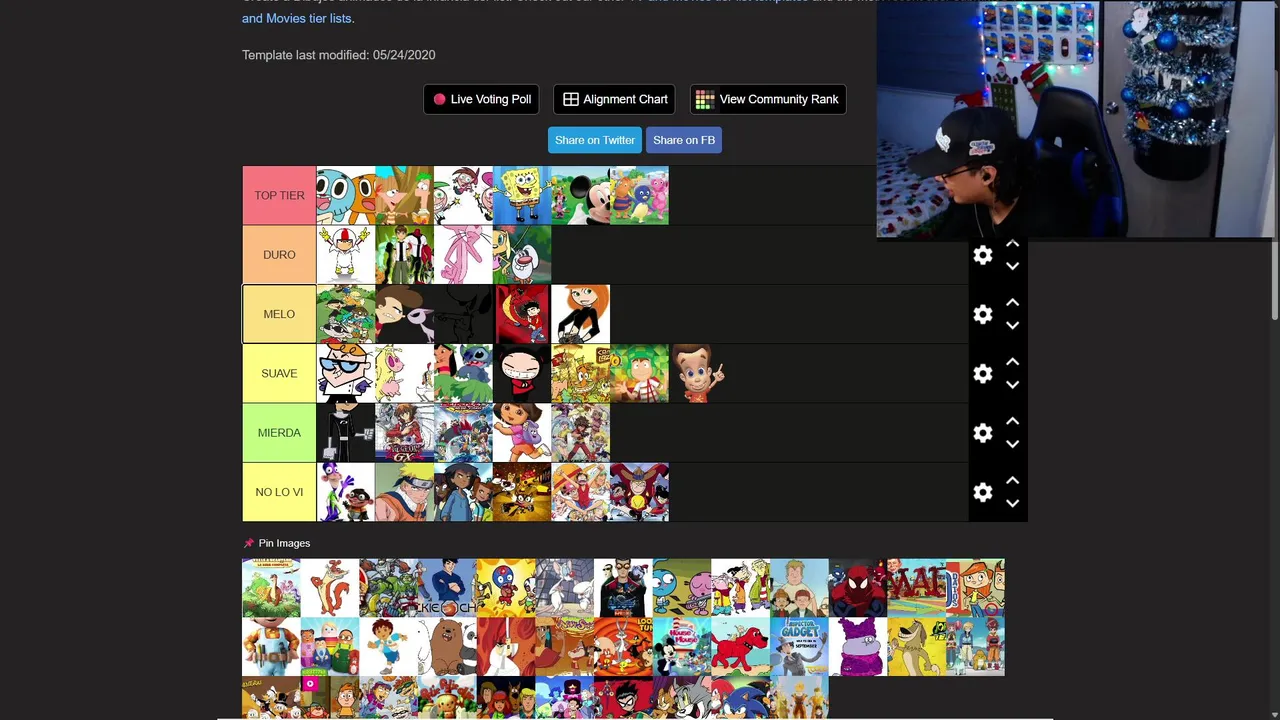Move NO LO VI tier up with arrow

(x=1012, y=481)
